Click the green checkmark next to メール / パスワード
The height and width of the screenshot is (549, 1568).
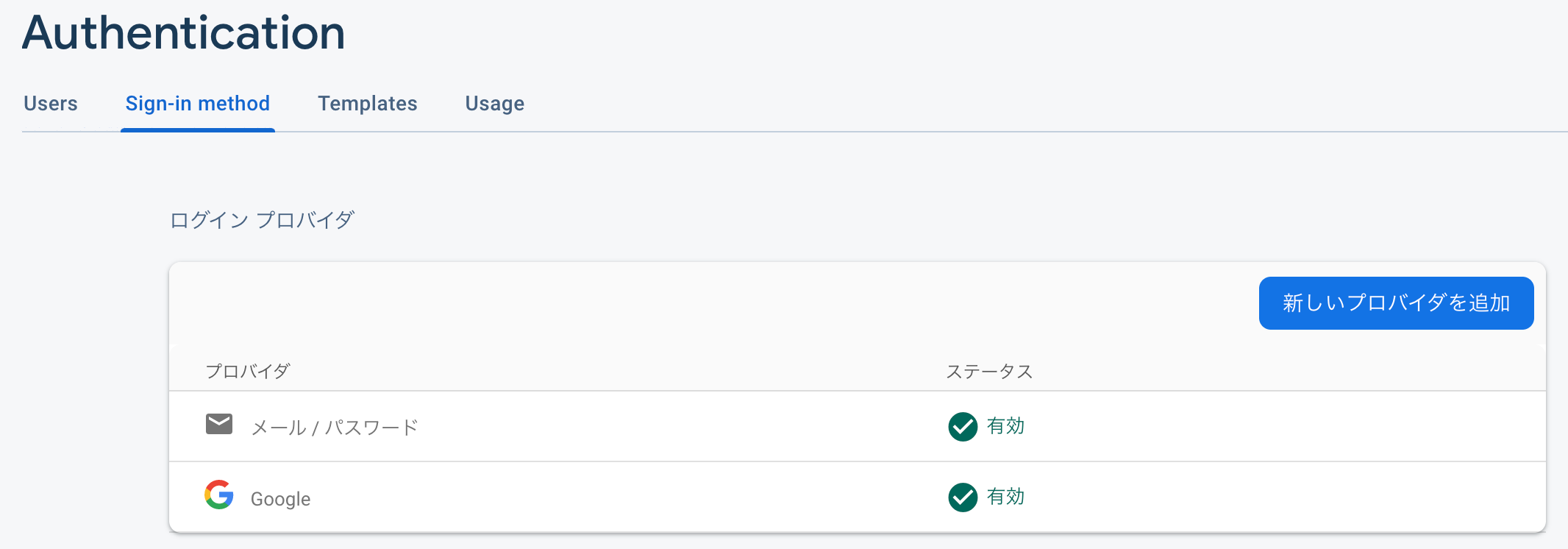(963, 425)
